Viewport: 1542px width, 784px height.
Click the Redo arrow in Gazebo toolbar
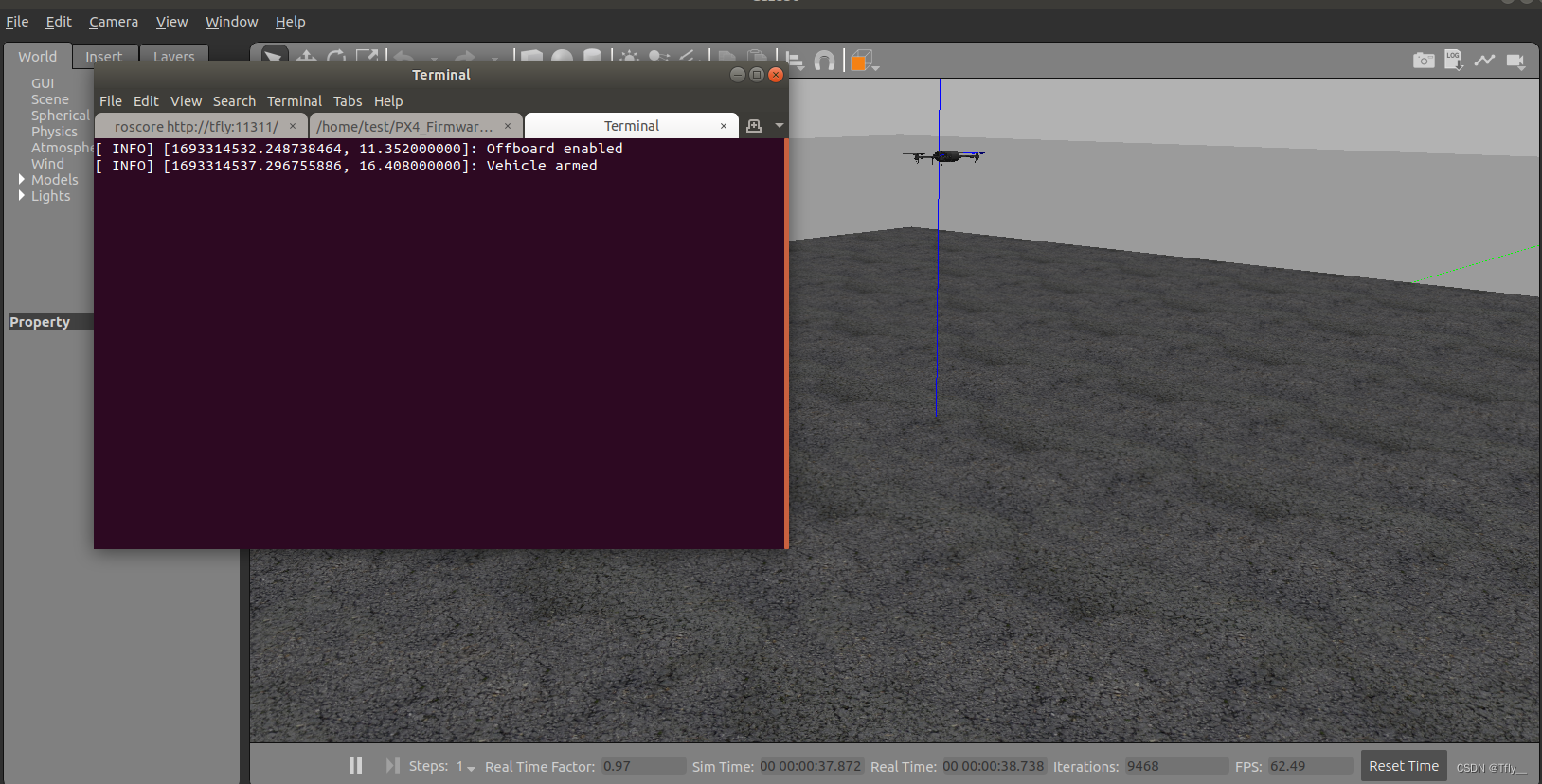point(465,57)
